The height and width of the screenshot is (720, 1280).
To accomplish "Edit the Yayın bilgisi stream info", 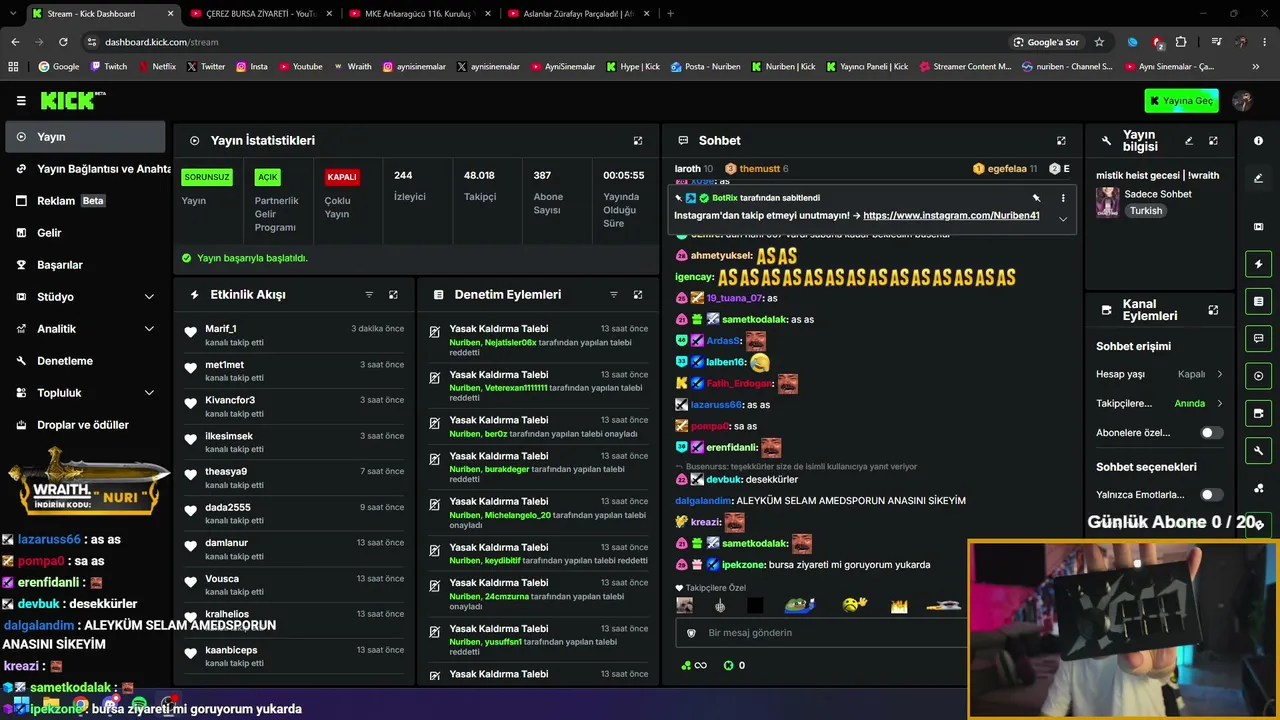I will click(x=1189, y=141).
